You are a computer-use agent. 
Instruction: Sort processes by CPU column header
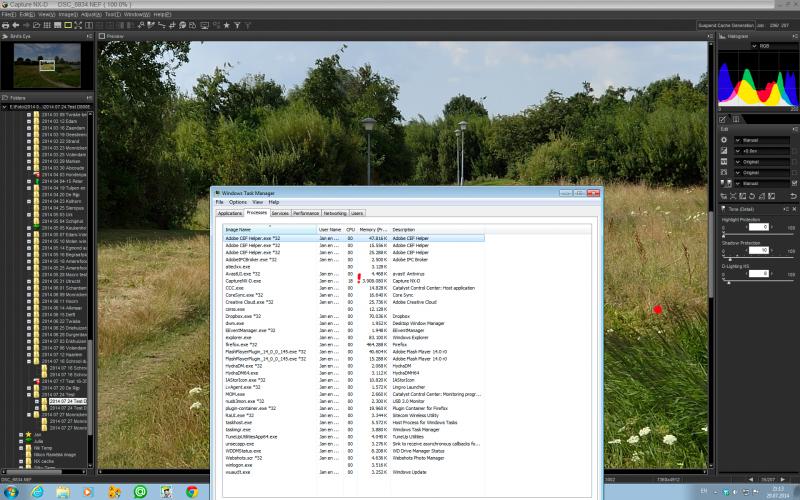coord(351,230)
